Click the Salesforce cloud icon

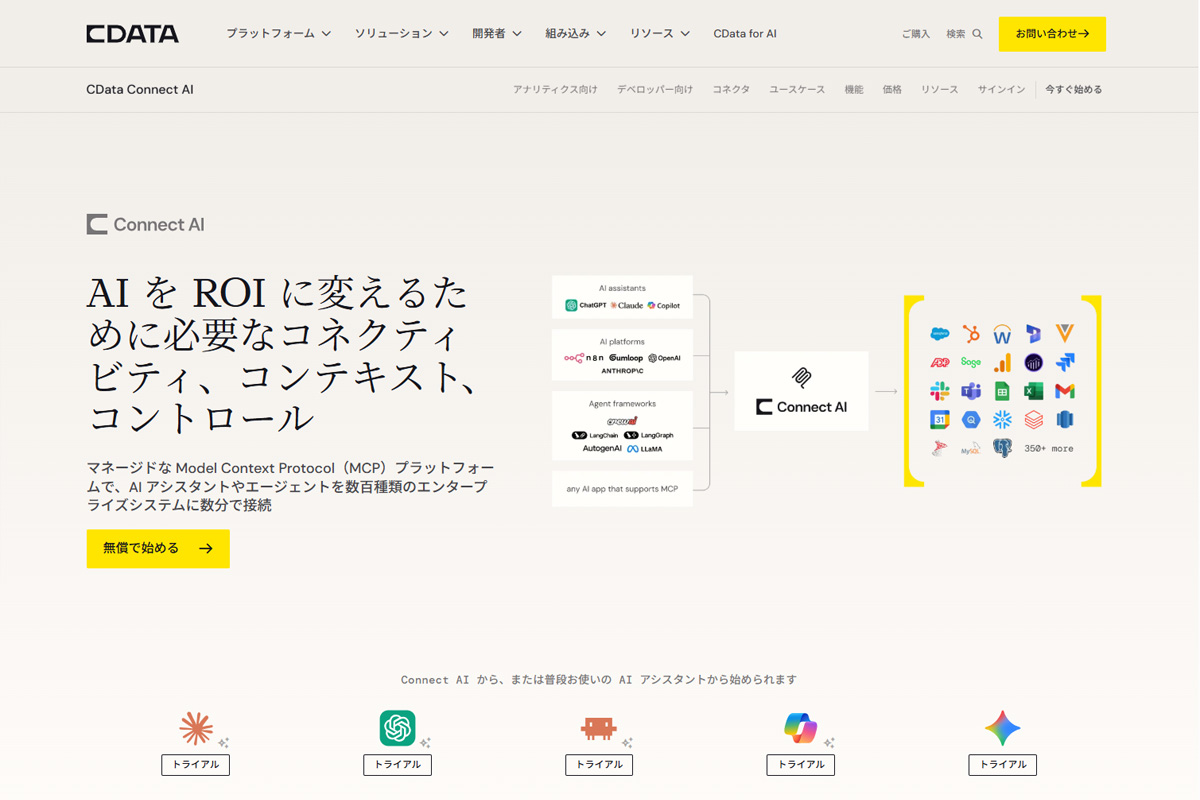[939, 334]
